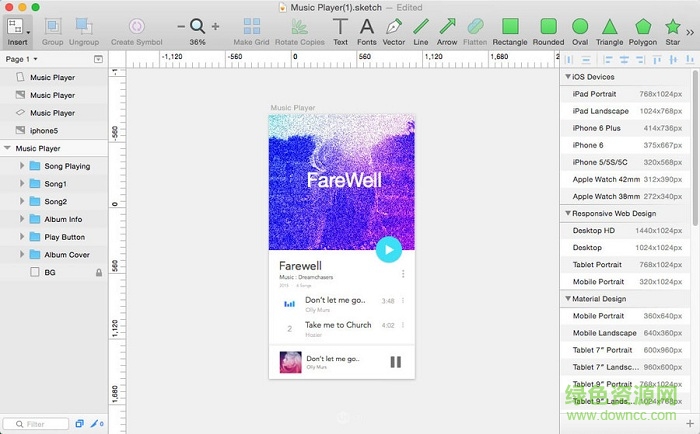This screenshot has height=434, width=700.
Task: Pick the Rectangle shape tool
Action: click(x=510, y=27)
